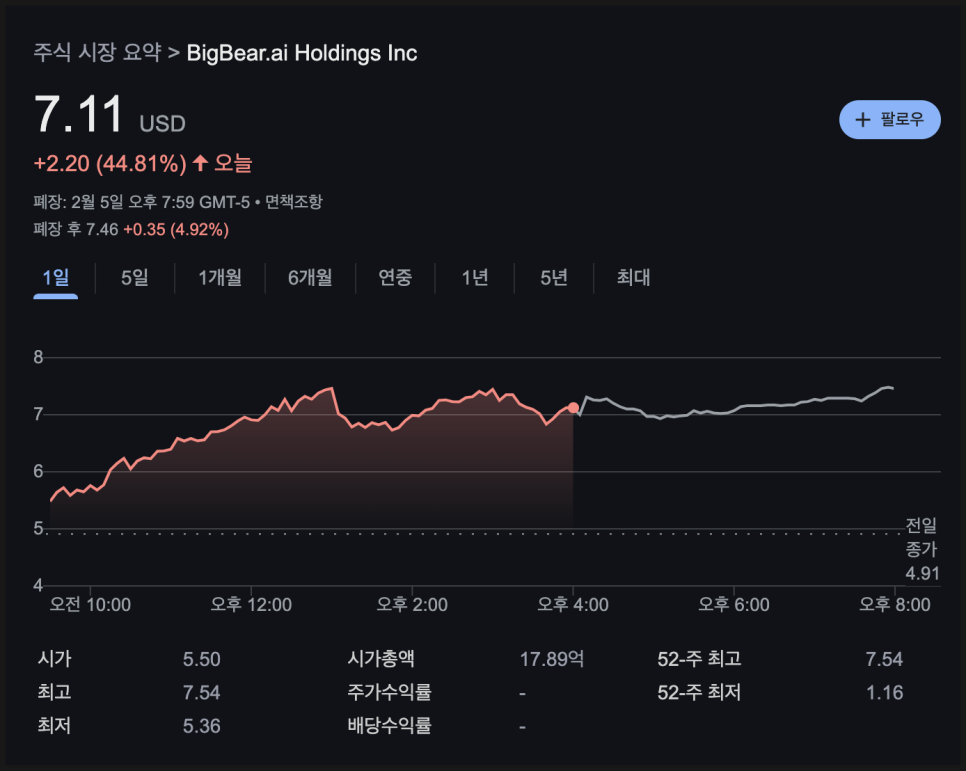
Task: Click the closing price dot on chart
Action: 574,407
